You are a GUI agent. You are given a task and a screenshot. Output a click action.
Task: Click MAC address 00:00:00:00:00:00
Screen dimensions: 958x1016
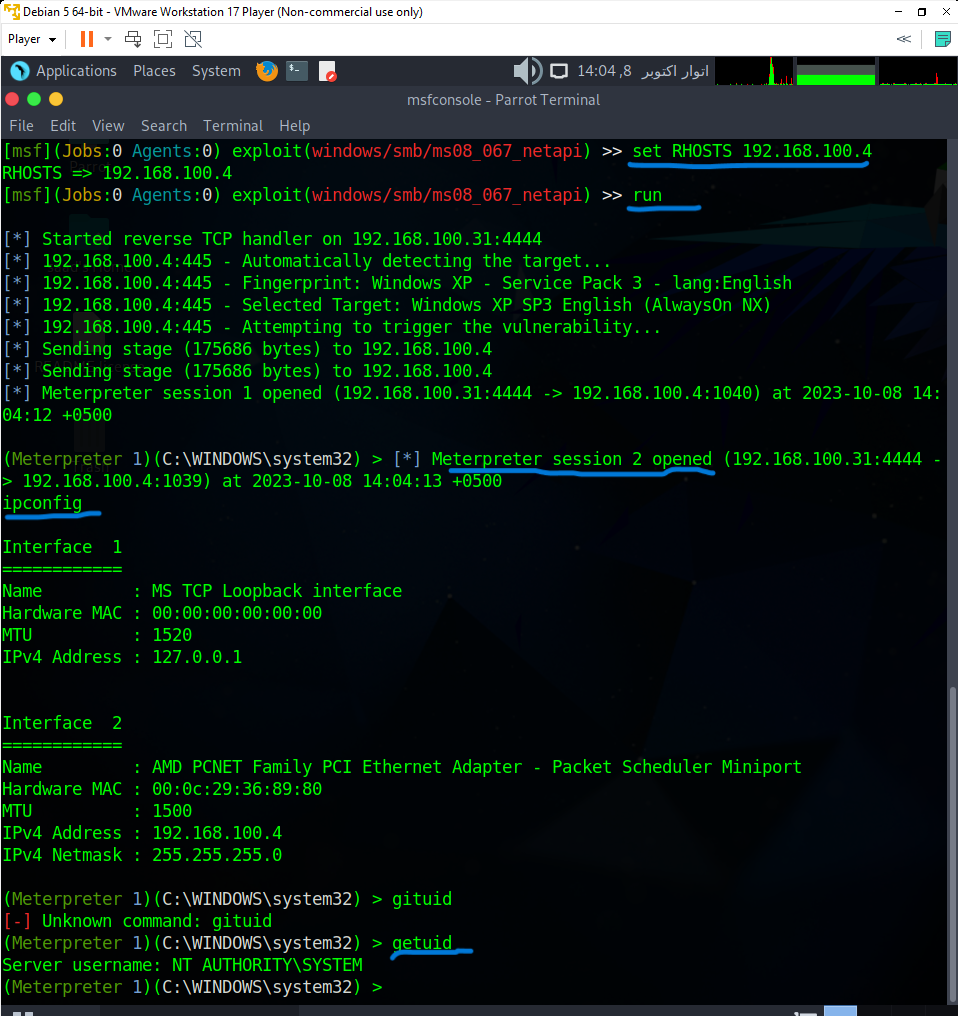click(x=237, y=614)
